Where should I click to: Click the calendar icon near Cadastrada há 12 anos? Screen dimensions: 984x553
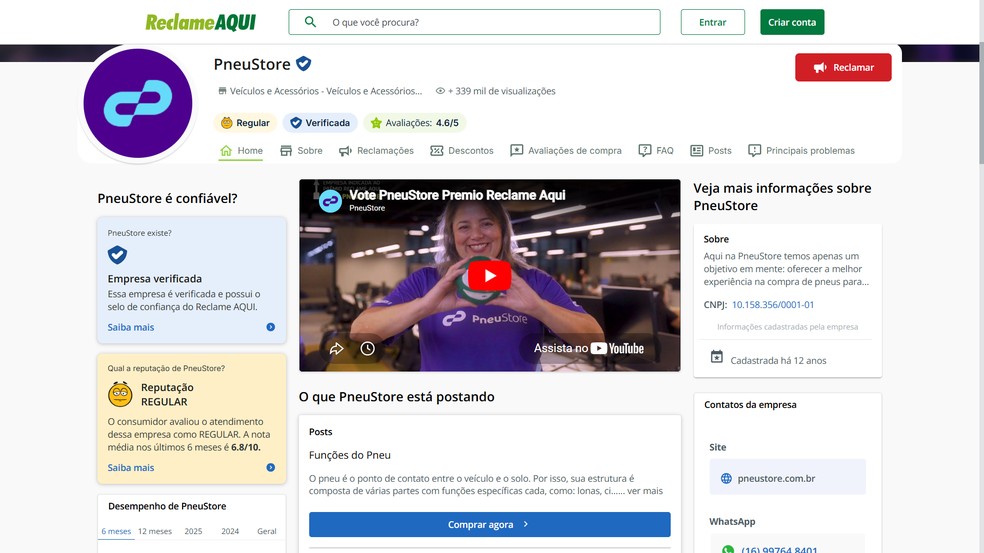tap(717, 357)
